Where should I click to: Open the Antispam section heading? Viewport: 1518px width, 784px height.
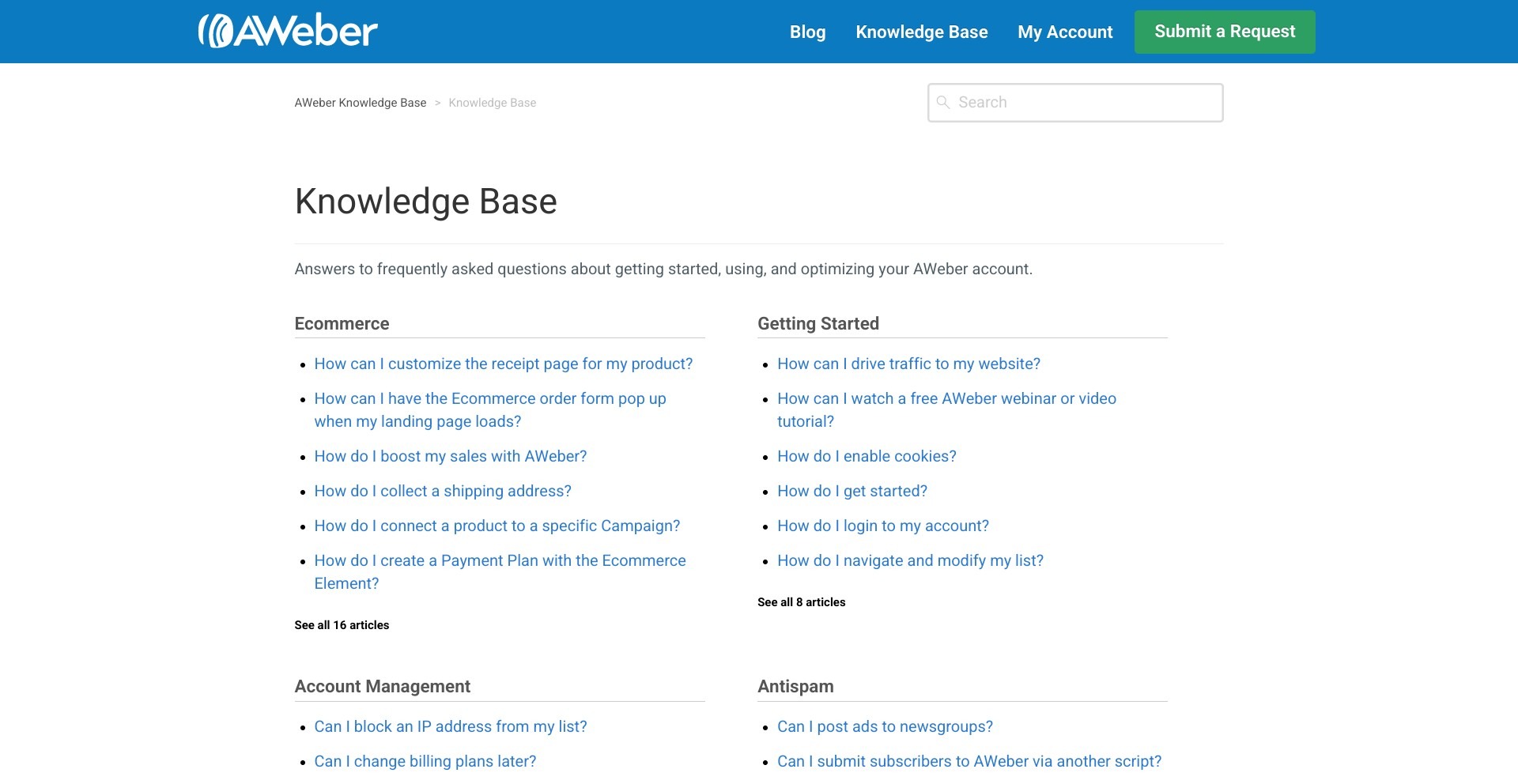795,686
